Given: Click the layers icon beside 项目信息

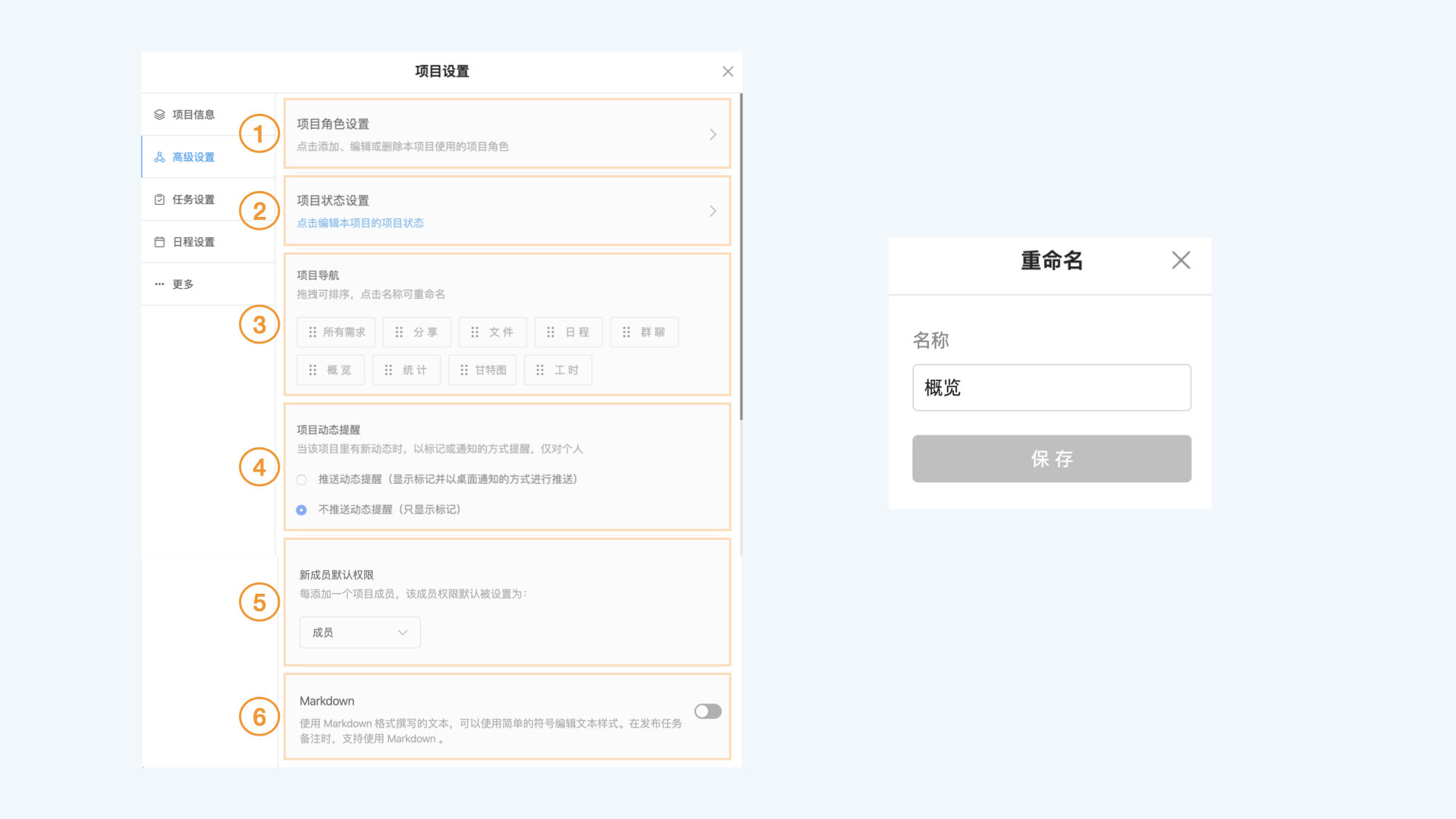Looking at the screenshot, I should point(159,115).
